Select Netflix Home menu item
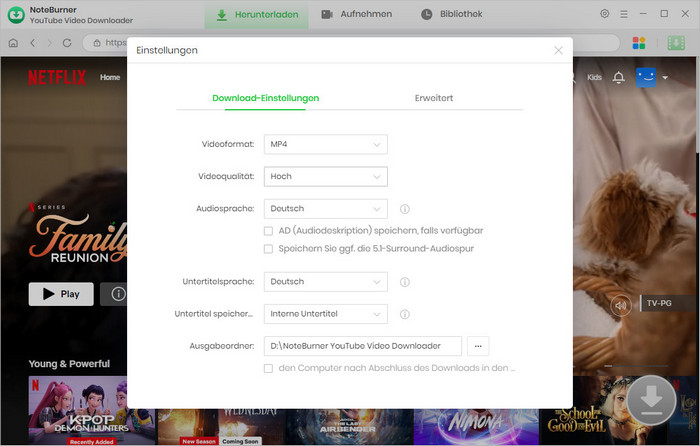Viewport: 700px width, 446px height. [110, 77]
